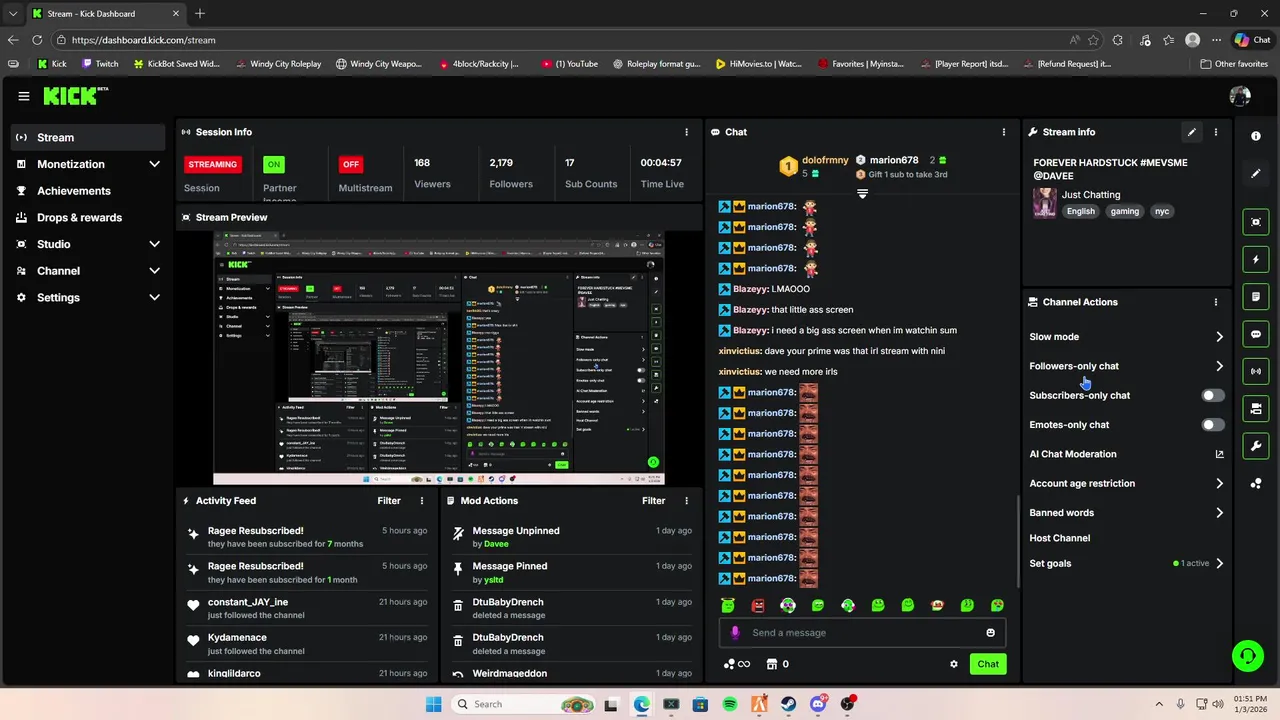Open Spotify from the taskbar

(x=730, y=704)
